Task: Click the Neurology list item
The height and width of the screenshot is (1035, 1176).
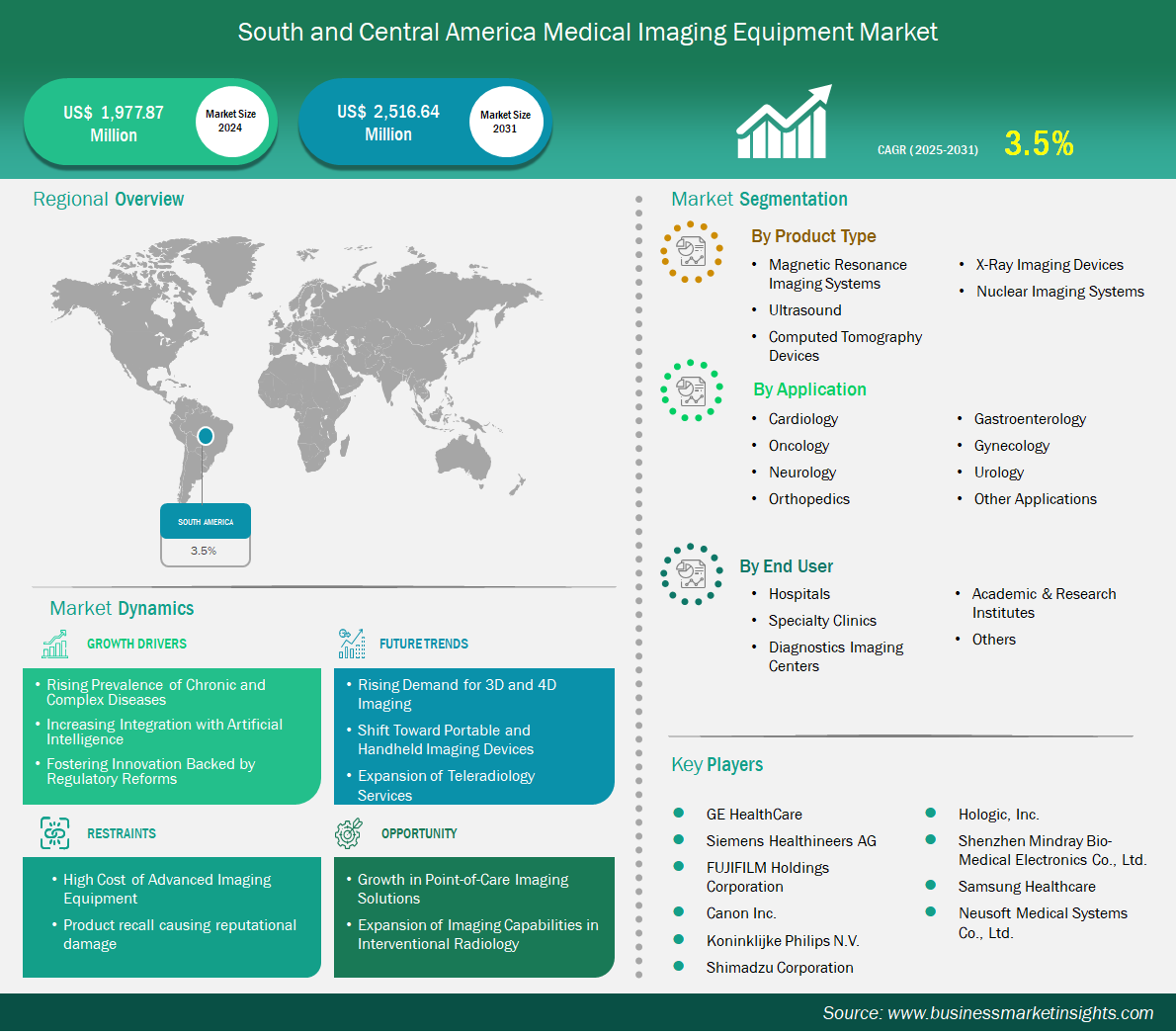Action: pyautogui.click(x=801, y=472)
